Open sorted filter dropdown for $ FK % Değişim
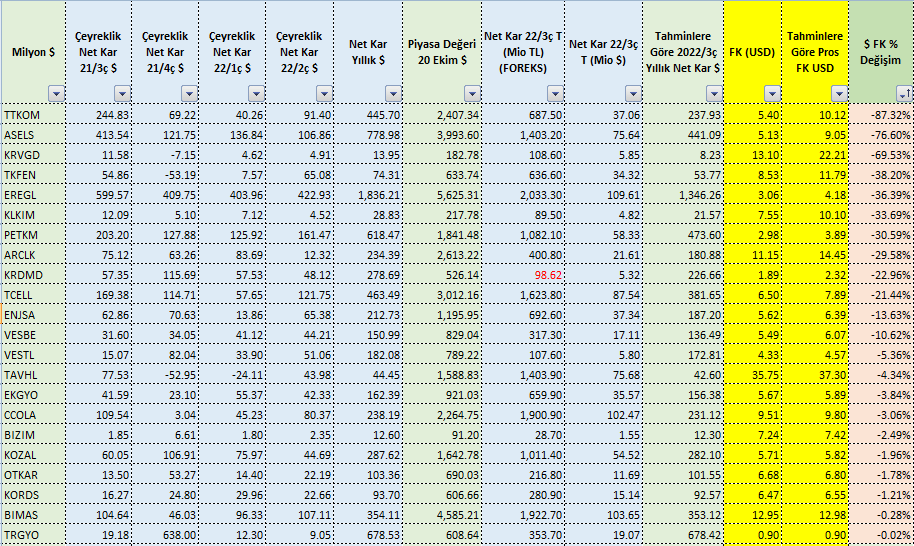914x546 pixels. pos(905,93)
